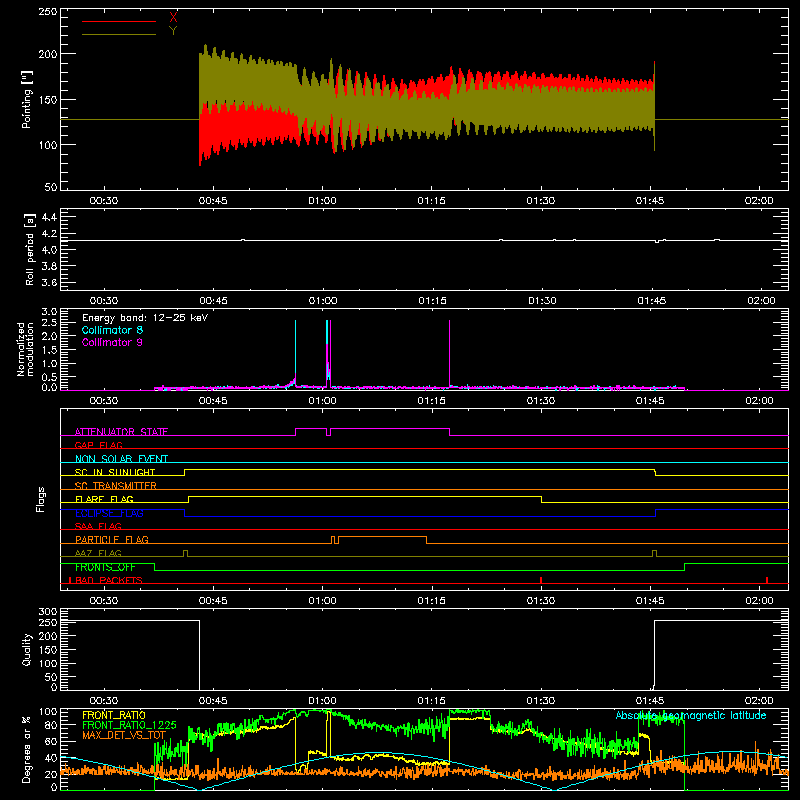The image size is (800, 800).
Task: Click the FLARE_FLAG label
Action: pyautogui.click(x=104, y=499)
